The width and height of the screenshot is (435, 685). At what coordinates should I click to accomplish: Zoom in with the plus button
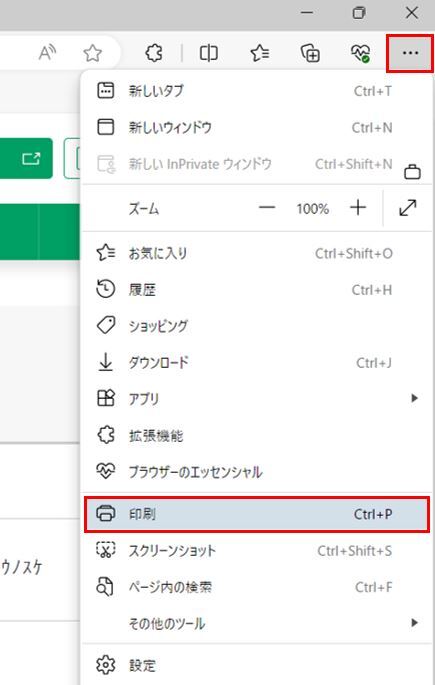pyautogui.click(x=358, y=208)
